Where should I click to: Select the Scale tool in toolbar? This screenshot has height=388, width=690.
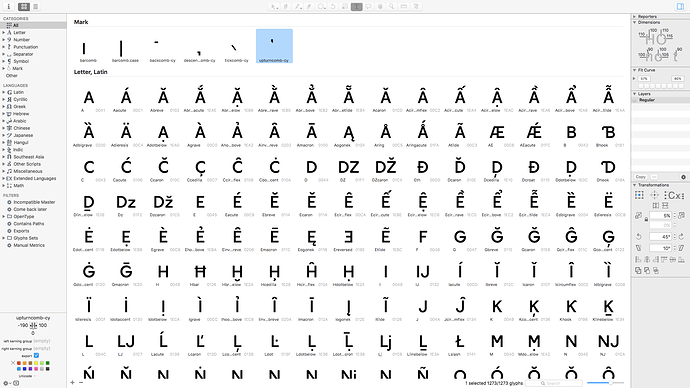click(345, 7)
